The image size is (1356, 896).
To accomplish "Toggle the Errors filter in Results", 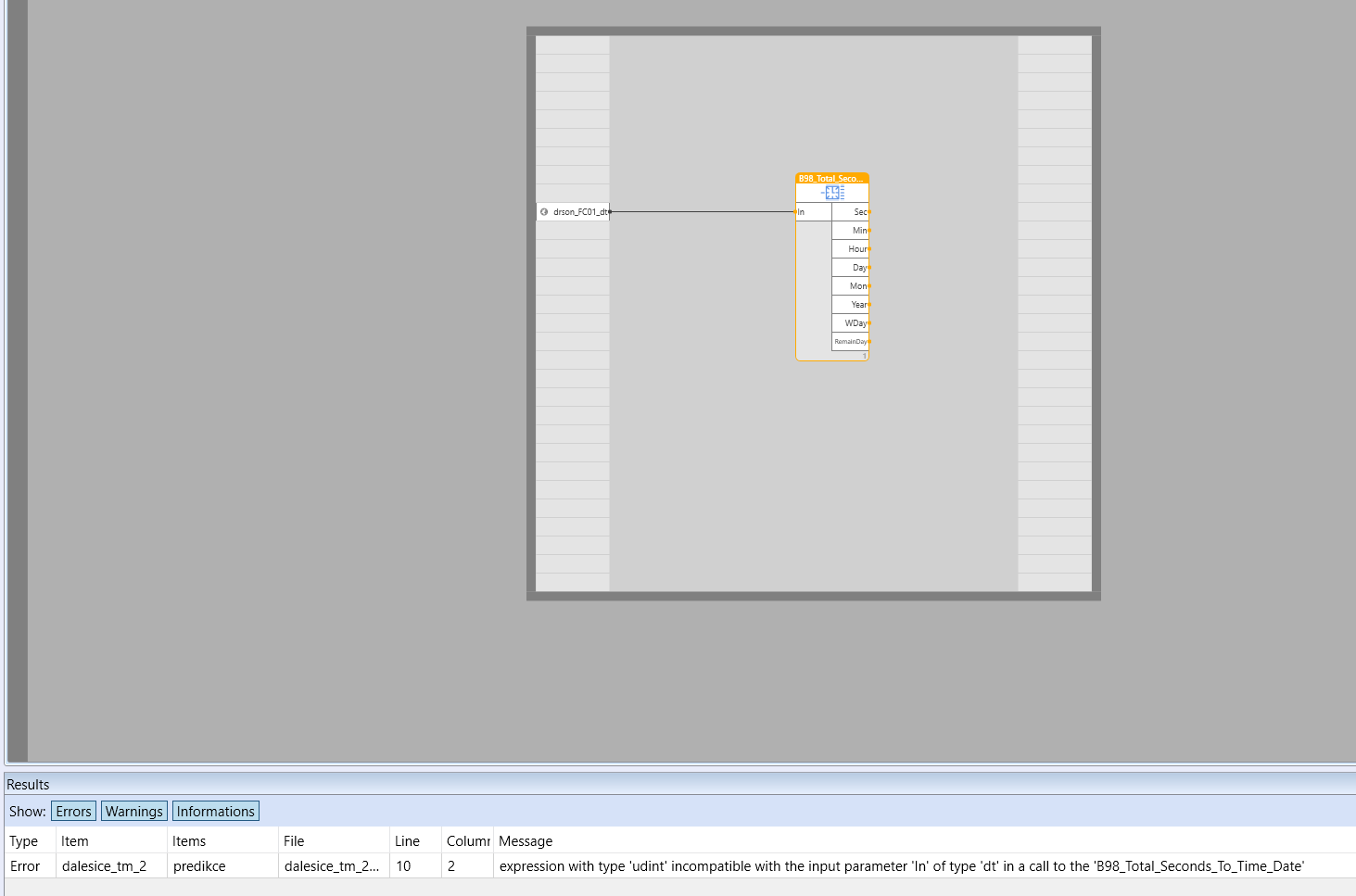I will coord(73,810).
